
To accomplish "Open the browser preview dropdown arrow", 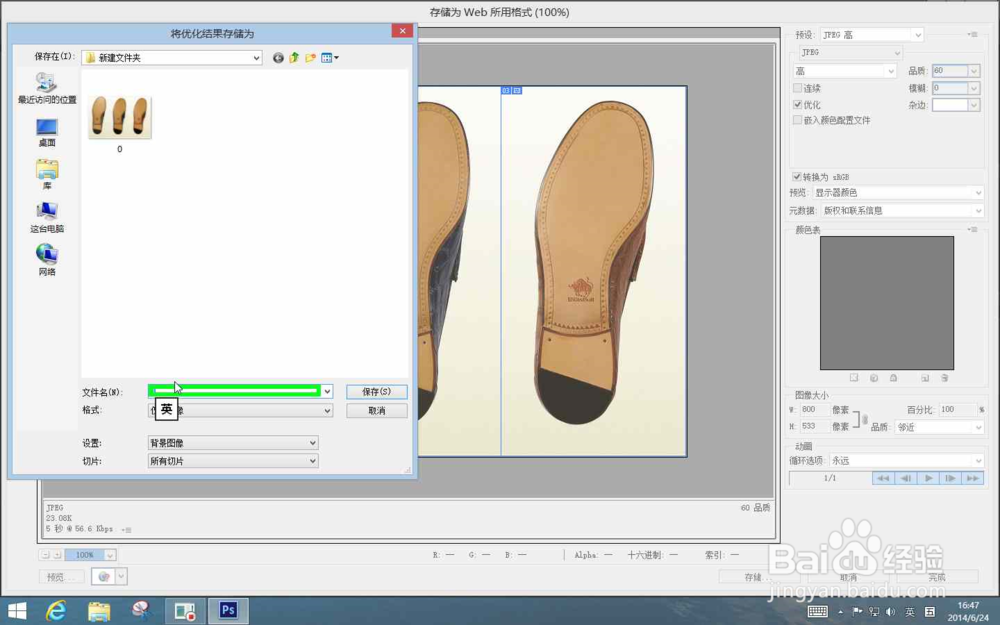I will [x=121, y=577].
